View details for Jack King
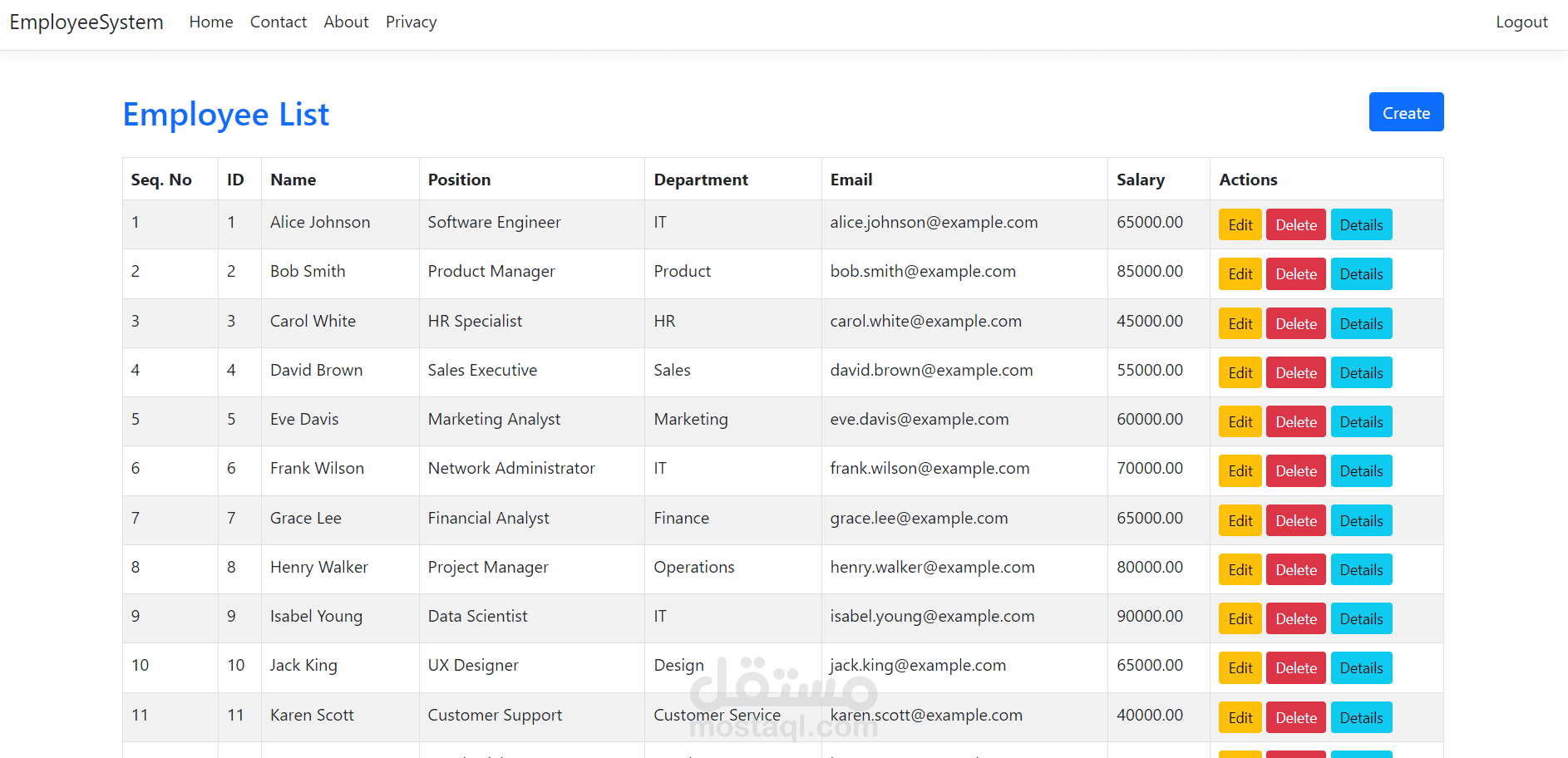This screenshot has height=758, width=1568. tap(1361, 668)
